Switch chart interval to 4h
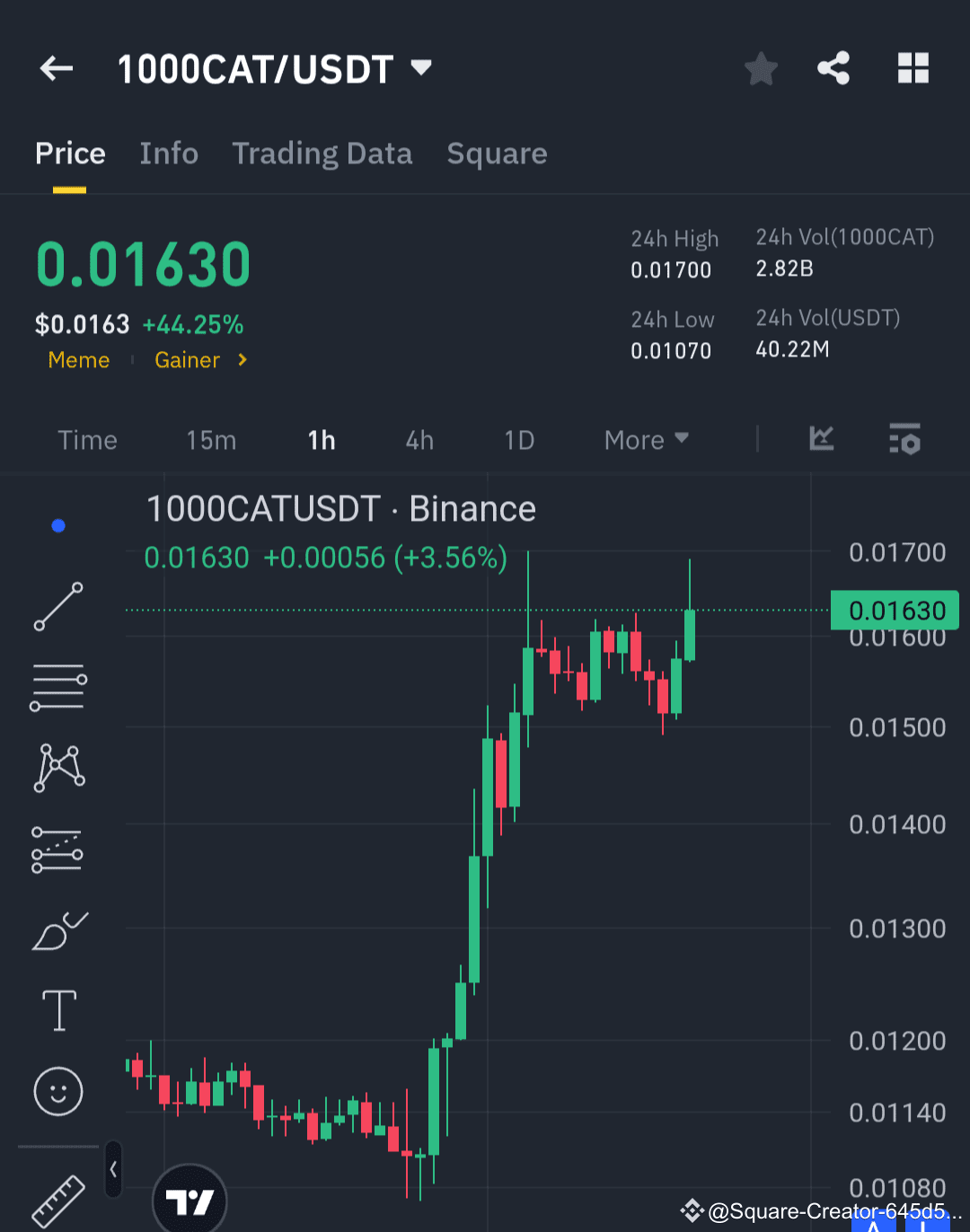Viewport: 970px width, 1232px height. (x=419, y=440)
